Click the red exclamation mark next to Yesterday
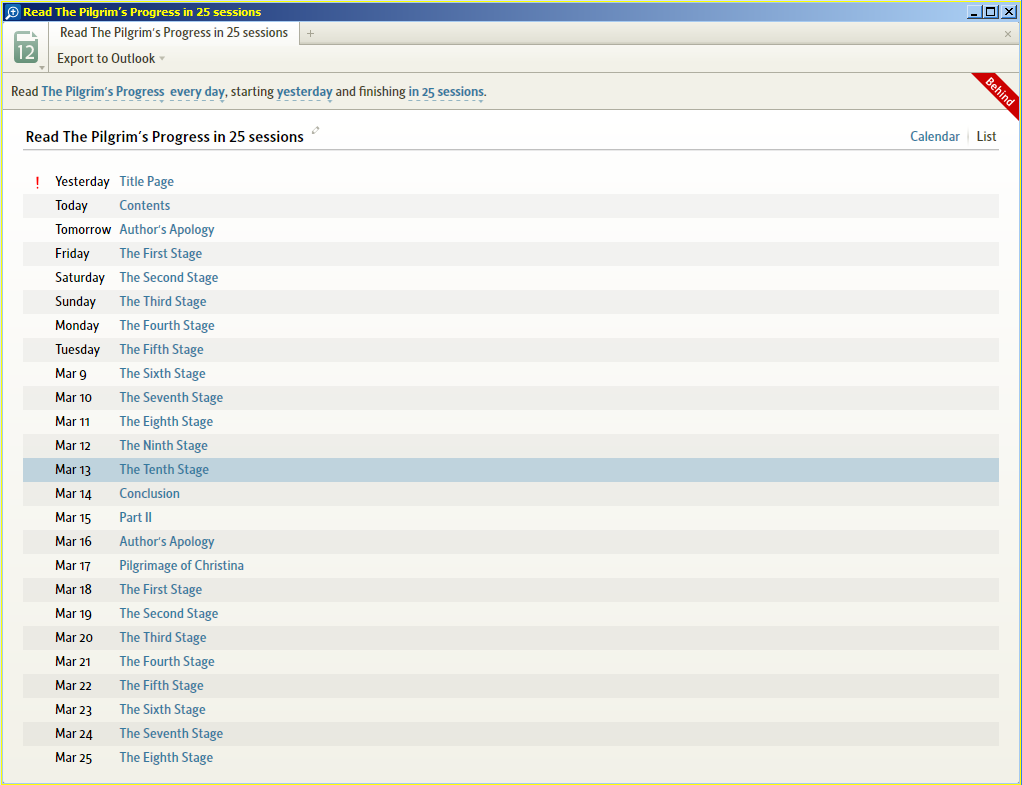The width and height of the screenshot is (1022, 785). (37, 183)
